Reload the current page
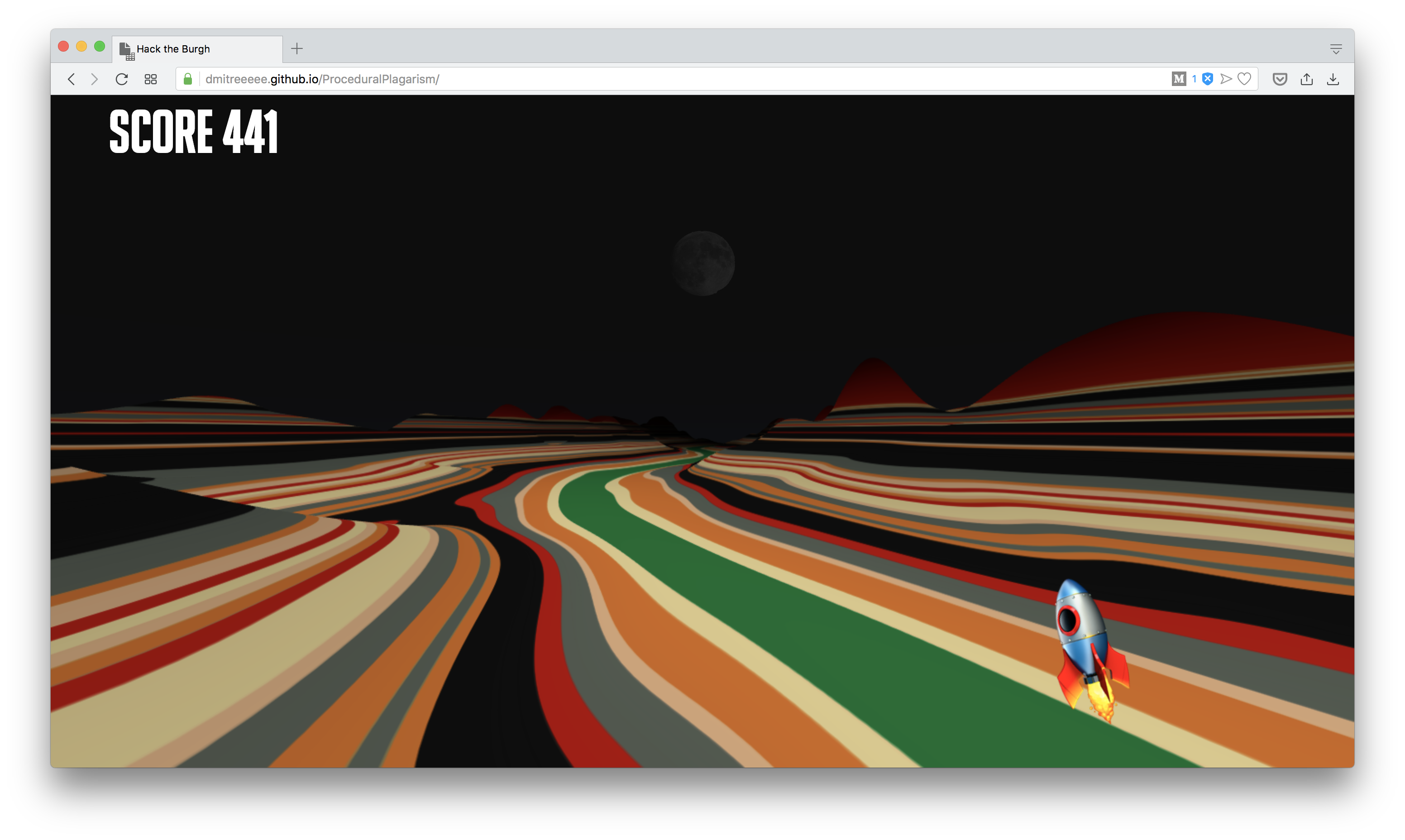 tap(122, 79)
